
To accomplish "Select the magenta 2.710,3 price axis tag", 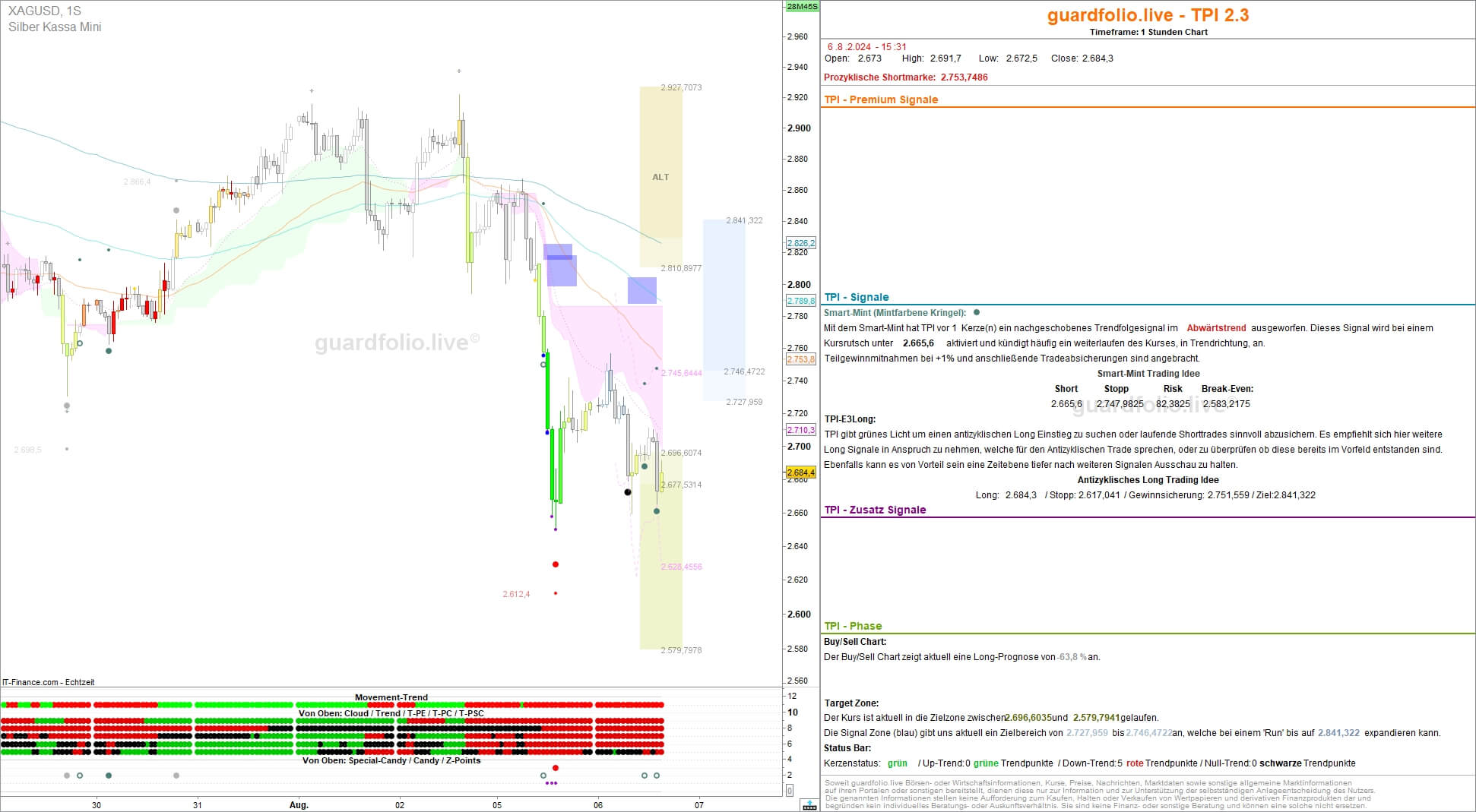I will pyautogui.click(x=800, y=430).
